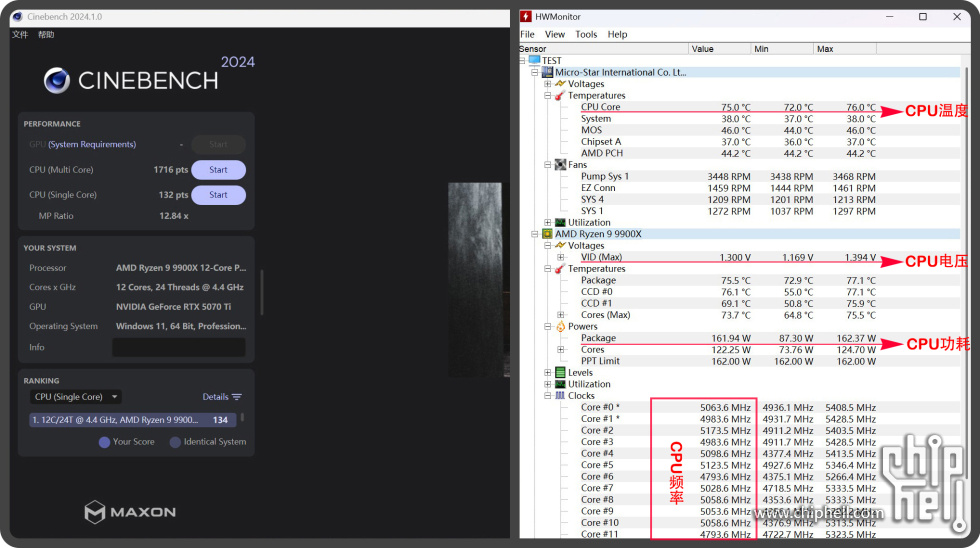Click the Levels icon
The width and height of the screenshot is (980, 548).
tap(560, 372)
